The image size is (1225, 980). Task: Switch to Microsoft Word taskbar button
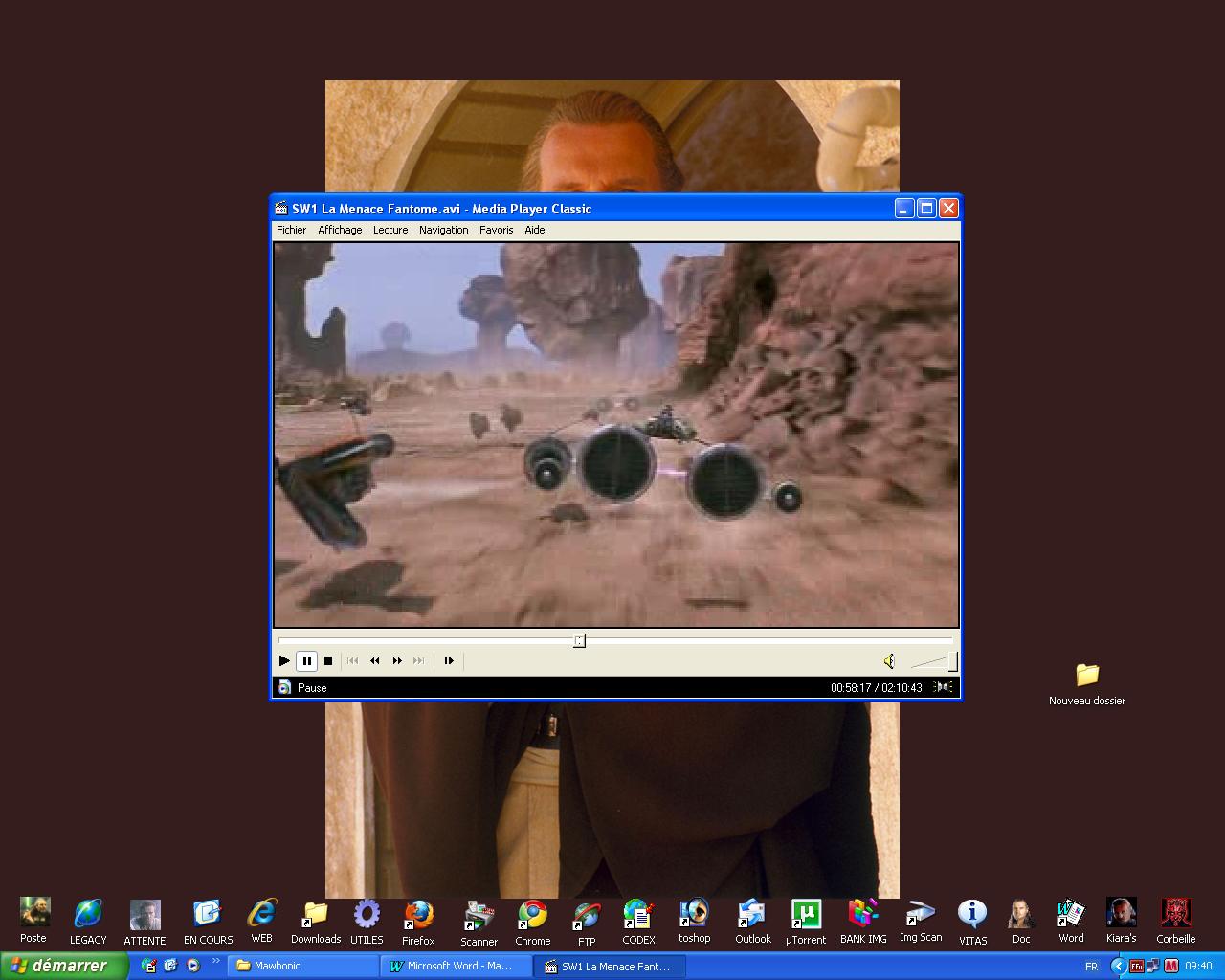point(457,966)
